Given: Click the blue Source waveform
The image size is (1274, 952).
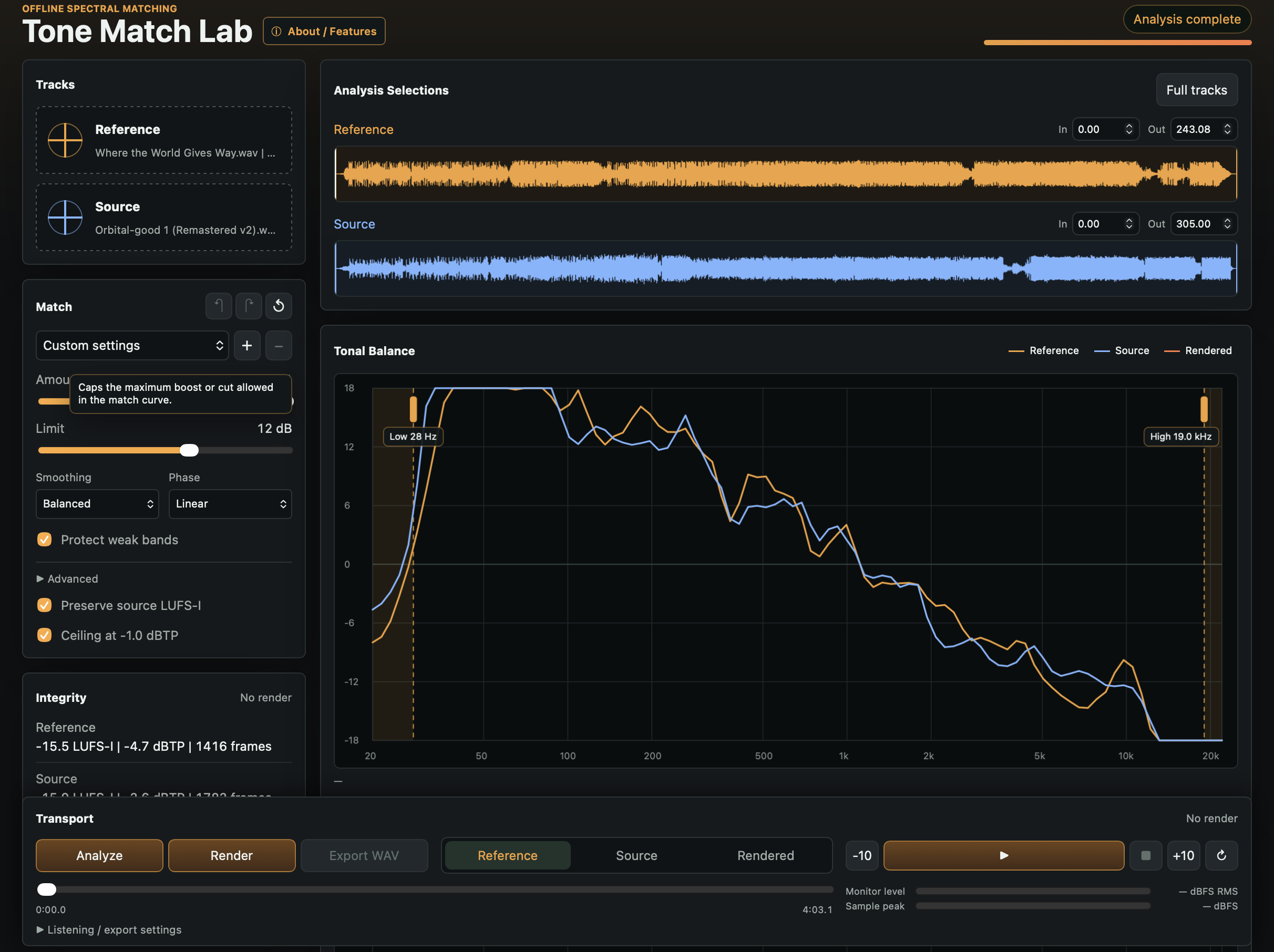Looking at the screenshot, I should (786, 268).
